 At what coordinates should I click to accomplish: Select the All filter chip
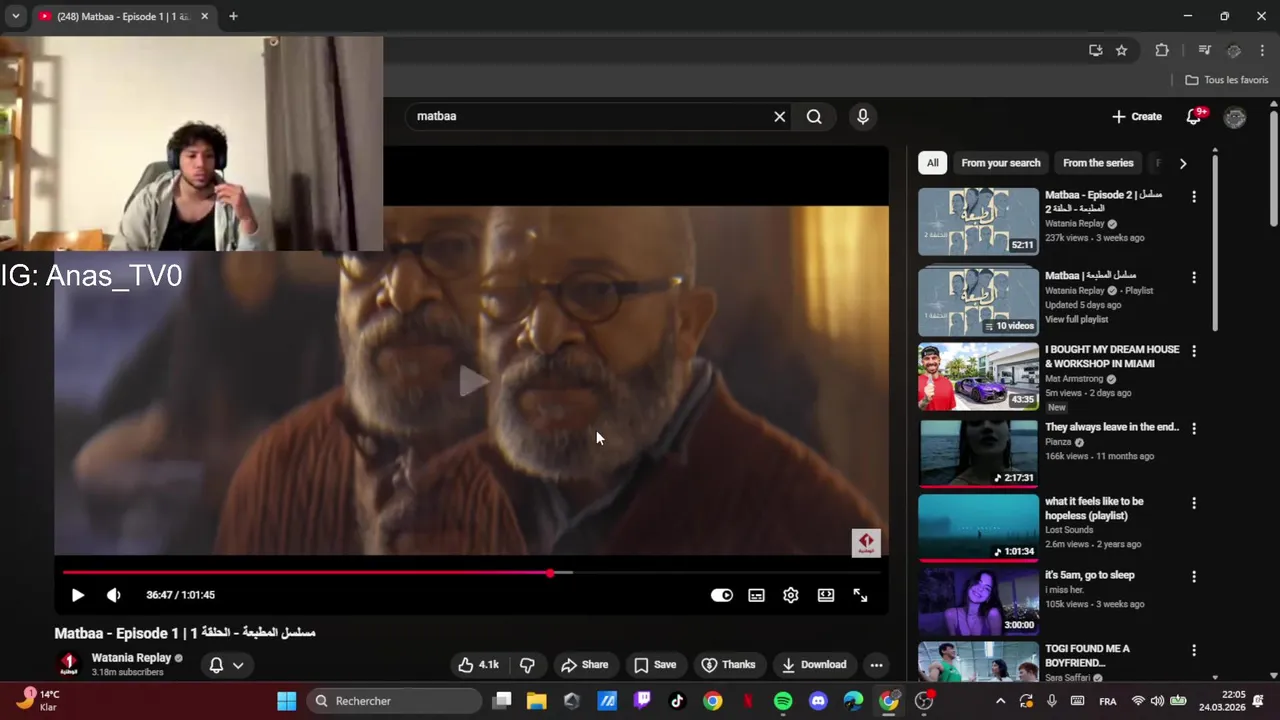[x=932, y=163]
